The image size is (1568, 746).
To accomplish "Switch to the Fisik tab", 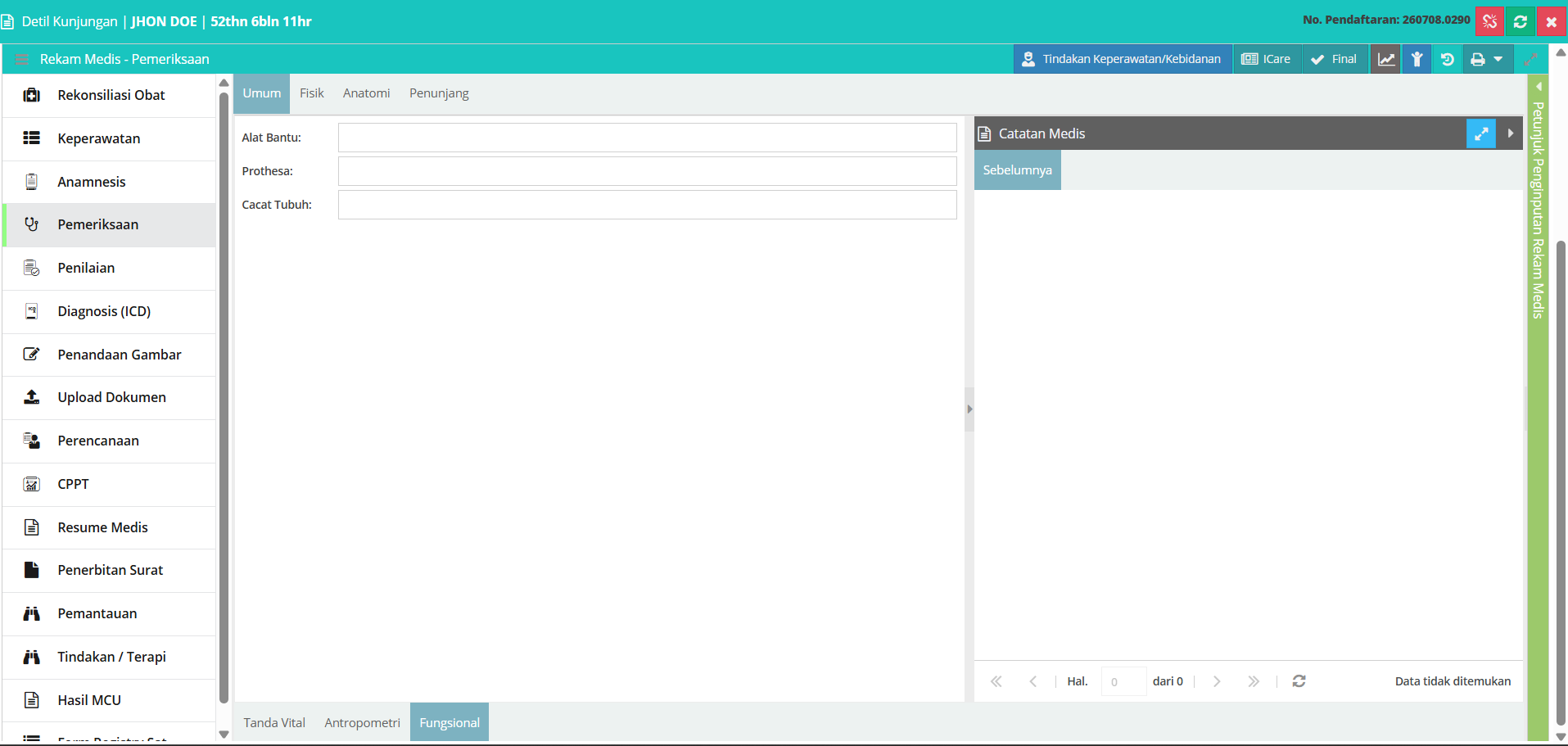I will click(312, 93).
